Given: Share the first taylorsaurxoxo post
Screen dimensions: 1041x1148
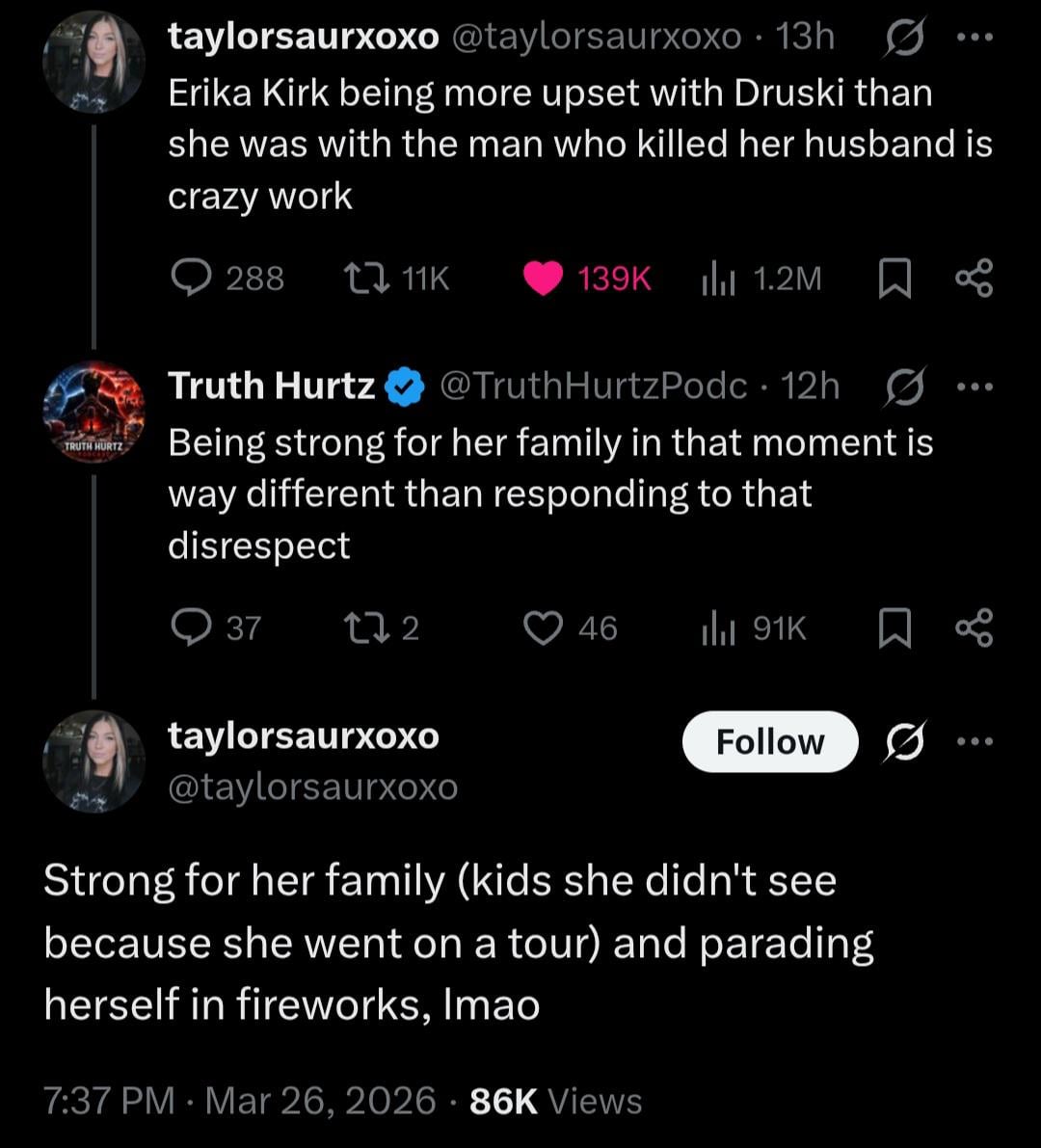Looking at the screenshot, I should 973,279.
